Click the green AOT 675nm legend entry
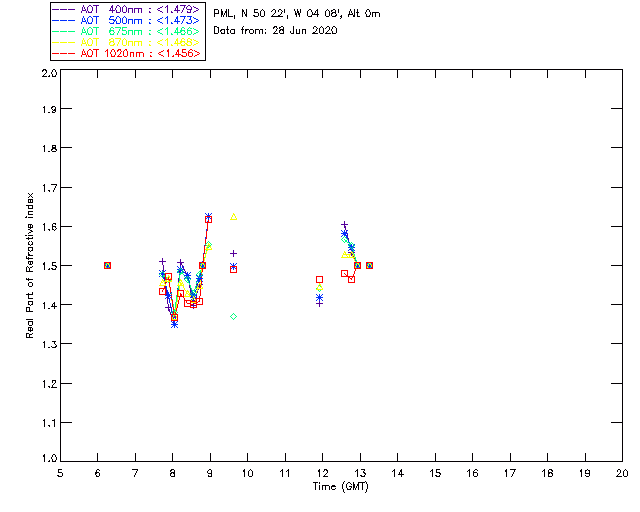 (x=127, y=31)
